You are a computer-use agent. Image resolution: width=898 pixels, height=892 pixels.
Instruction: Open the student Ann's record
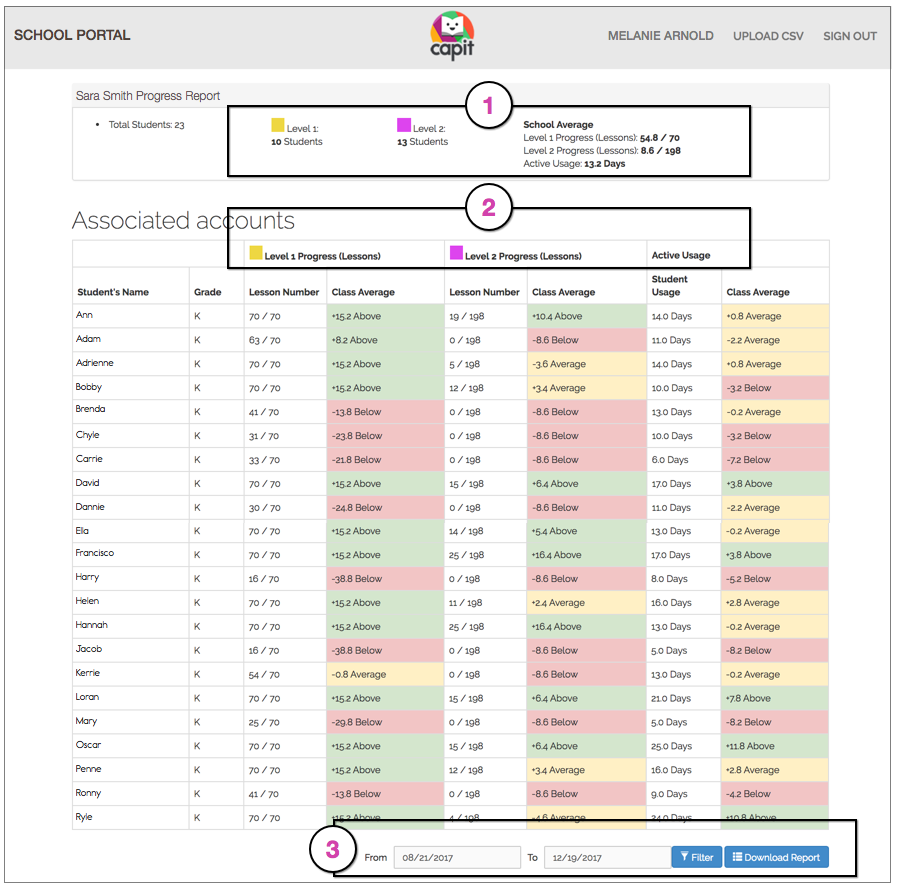click(x=85, y=315)
